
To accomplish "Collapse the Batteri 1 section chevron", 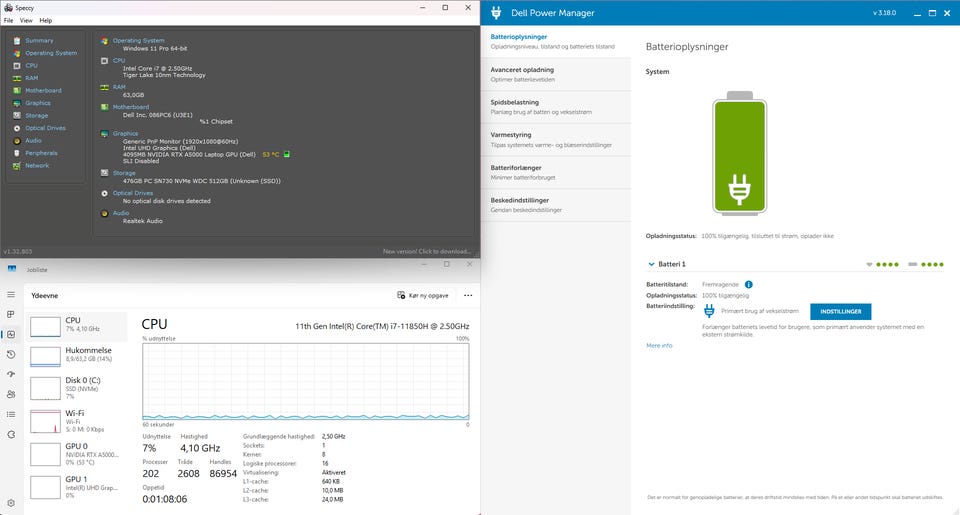I will tap(651, 265).
